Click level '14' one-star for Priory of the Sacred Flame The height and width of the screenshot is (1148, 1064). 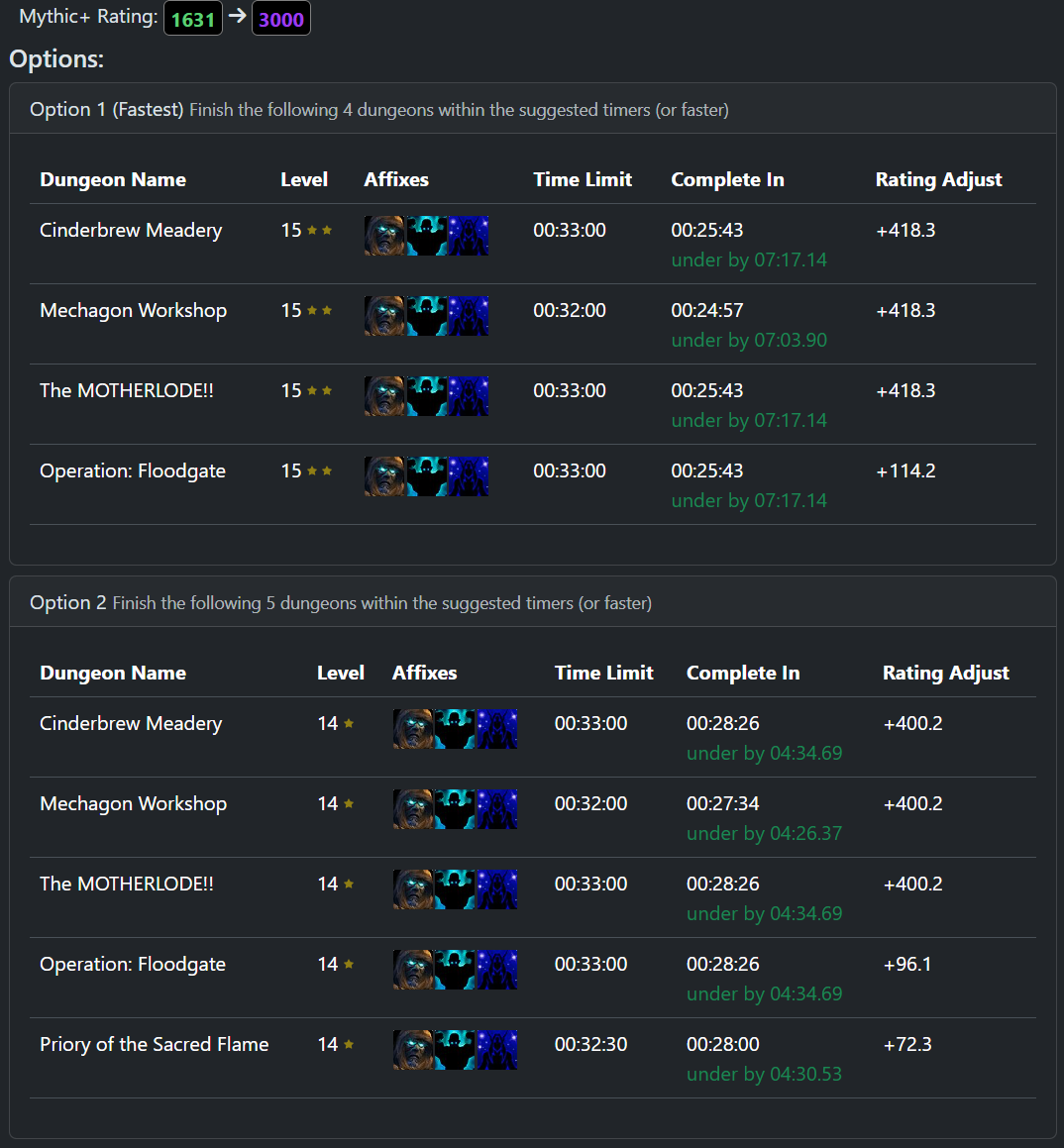coord(336,1045)
